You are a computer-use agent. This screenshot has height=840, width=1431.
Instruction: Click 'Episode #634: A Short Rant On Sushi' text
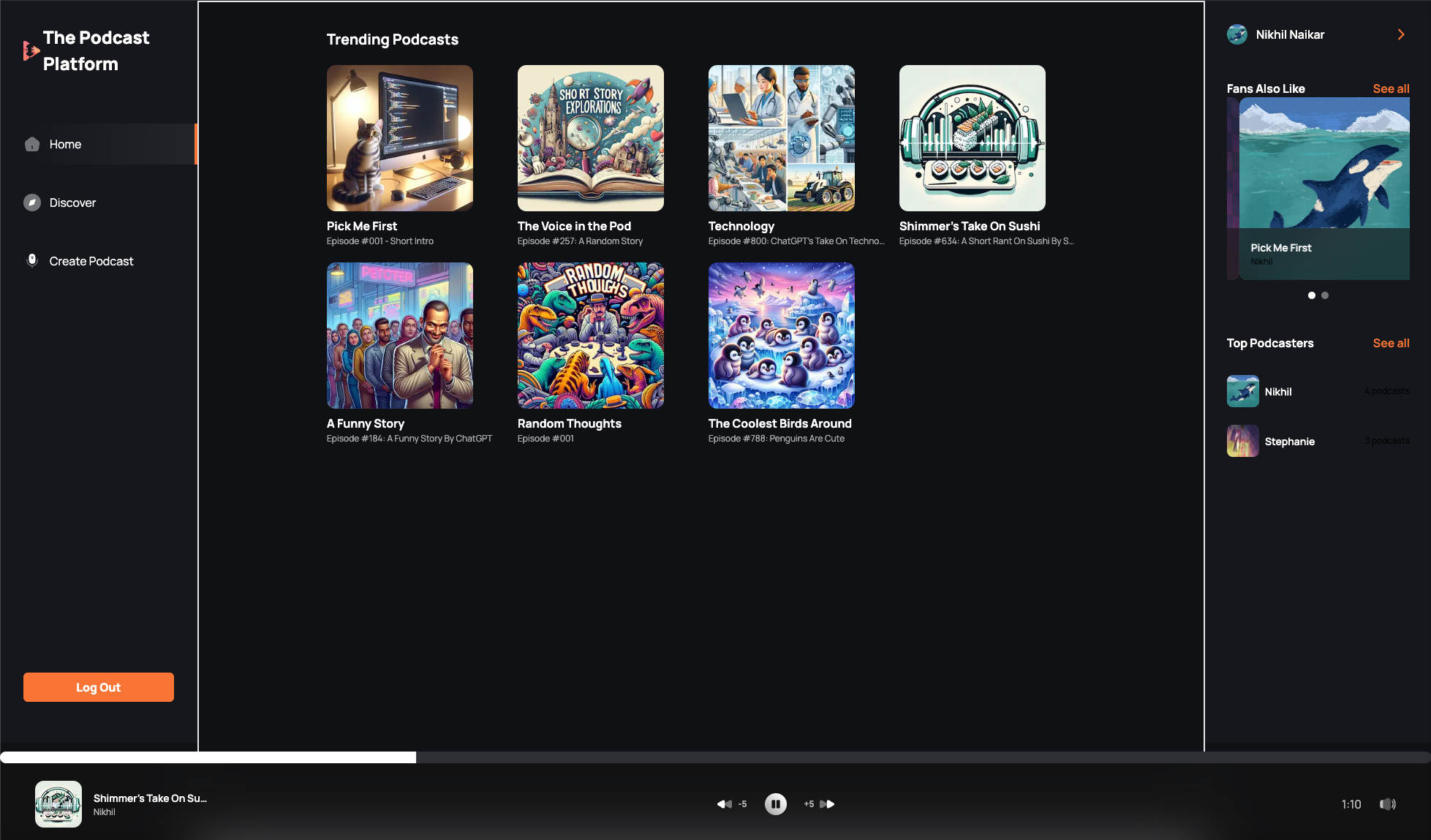click(x=986, y=241)
